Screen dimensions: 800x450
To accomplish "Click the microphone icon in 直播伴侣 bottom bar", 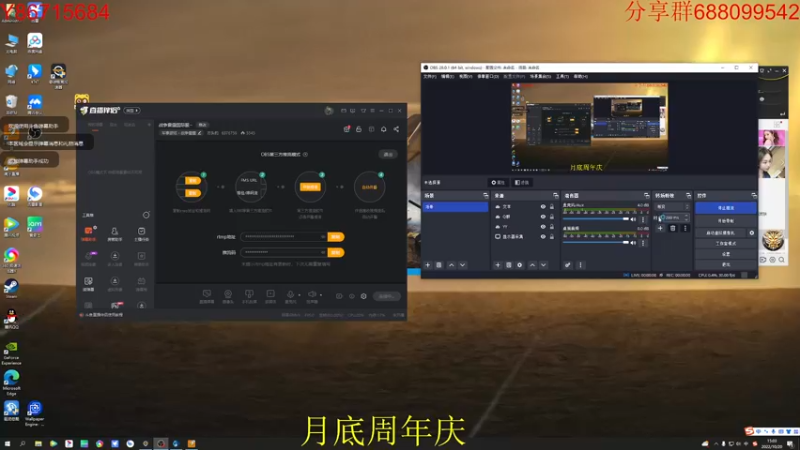I will (290, 295).
